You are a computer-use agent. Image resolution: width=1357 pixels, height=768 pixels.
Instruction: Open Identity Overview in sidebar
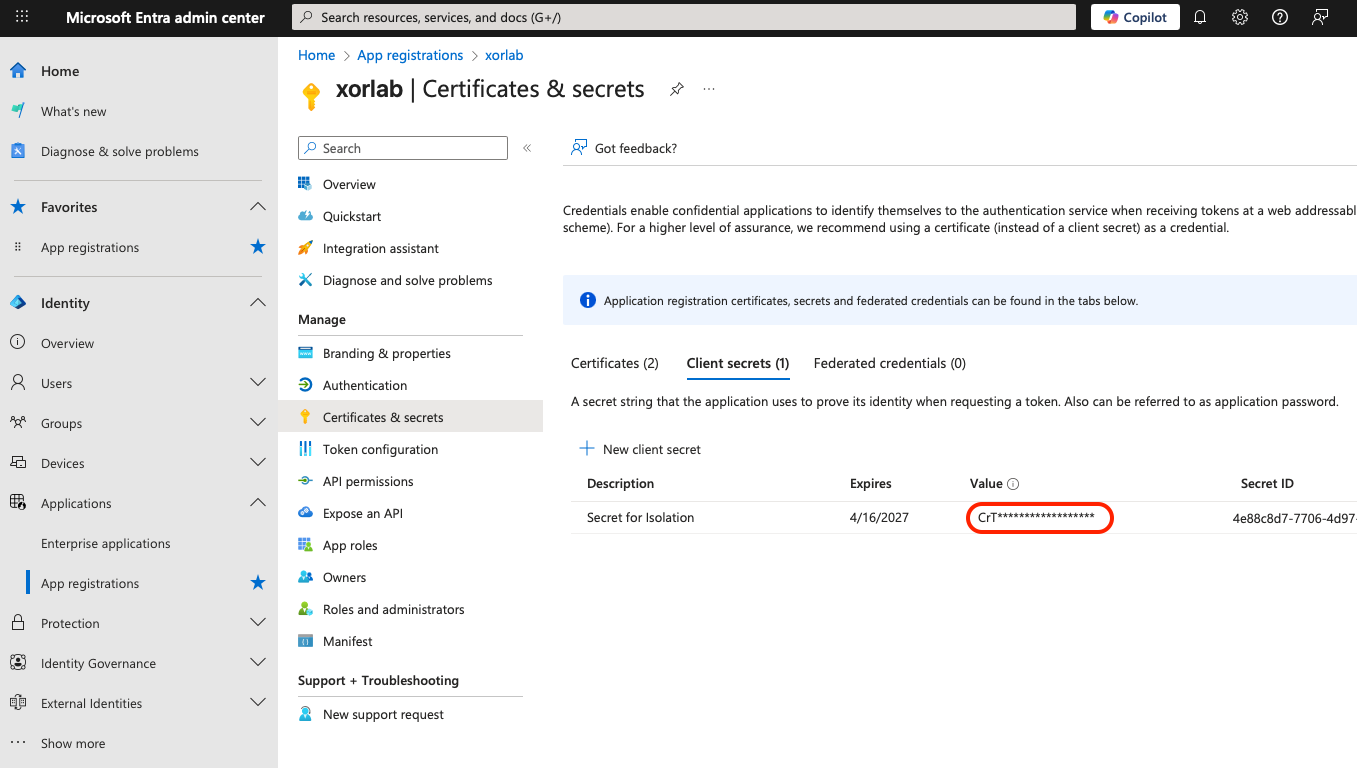[67, 343]
